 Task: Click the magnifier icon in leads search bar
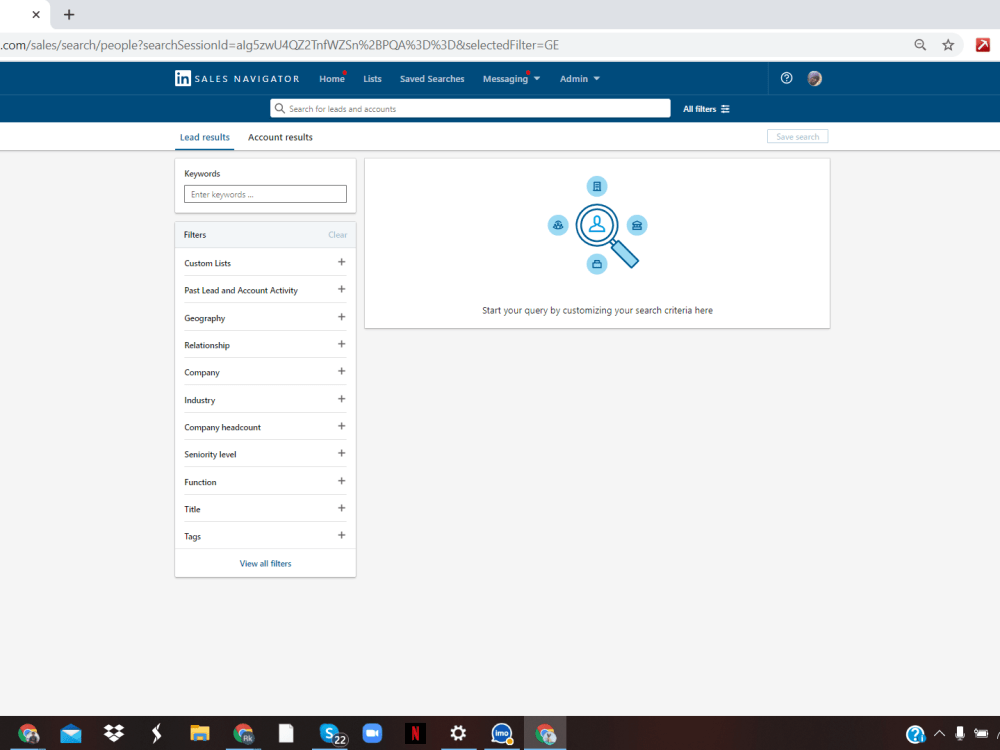click(x=279, y=108)
